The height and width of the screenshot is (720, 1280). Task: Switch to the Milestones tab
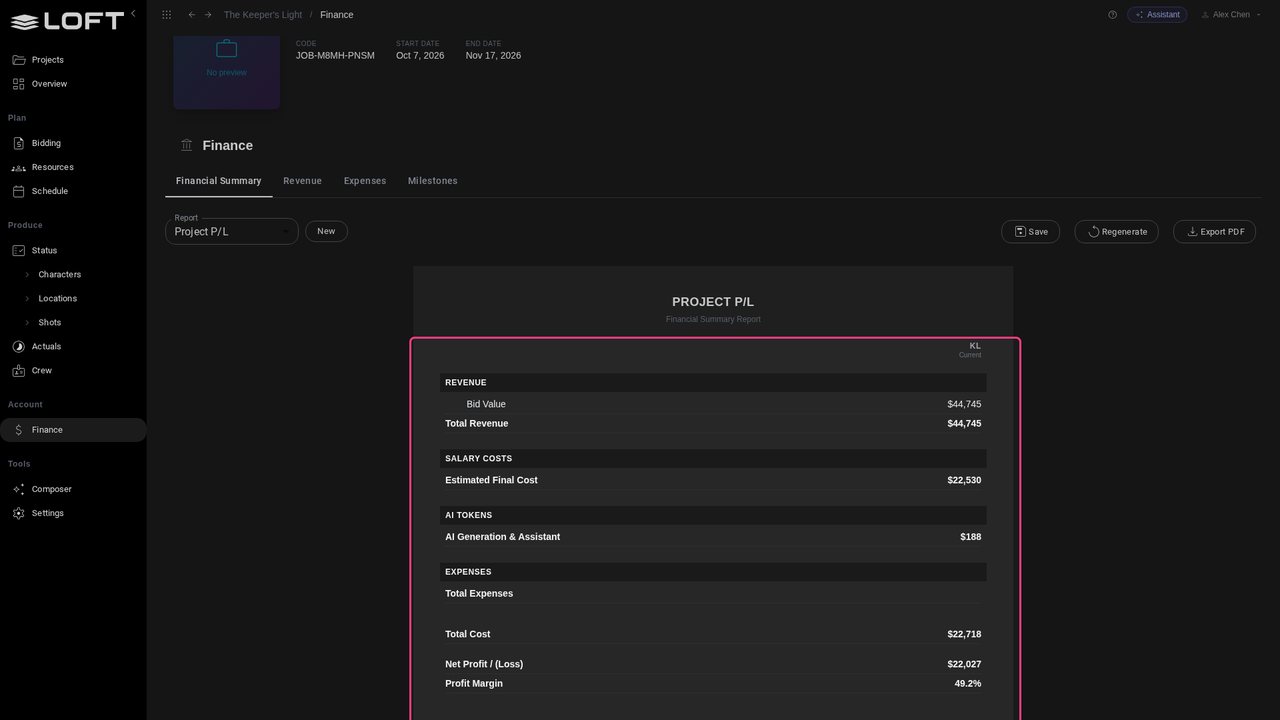click(433, 181)
